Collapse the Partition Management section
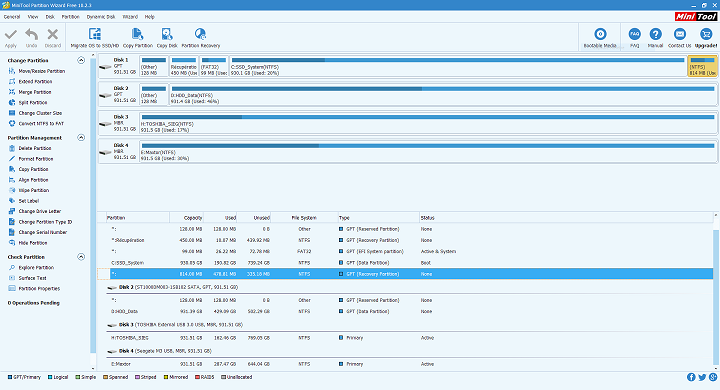 [x=81, y=137]
